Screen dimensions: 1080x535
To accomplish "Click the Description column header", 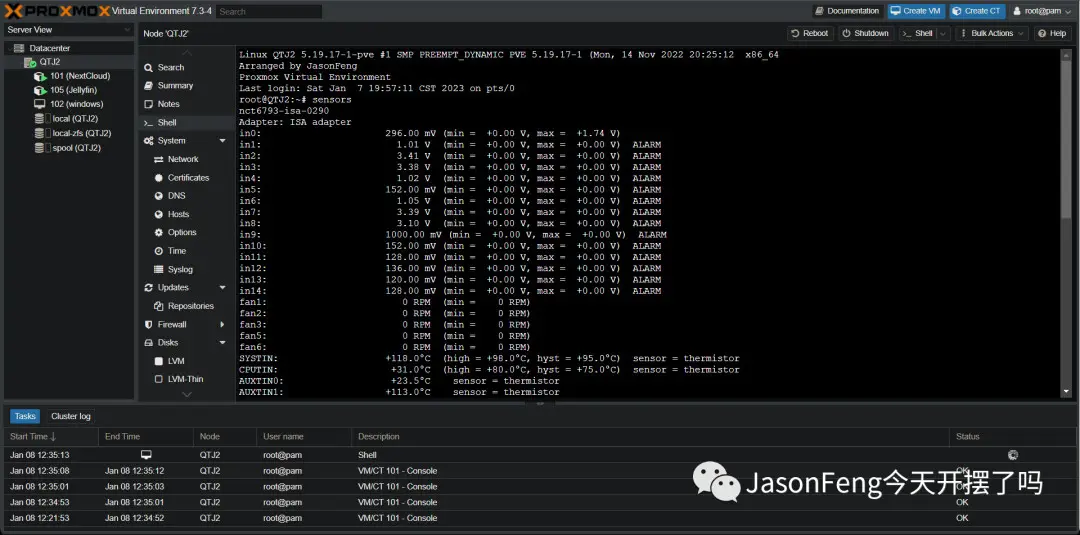I will pyautogui.click(x=651, y=437).
